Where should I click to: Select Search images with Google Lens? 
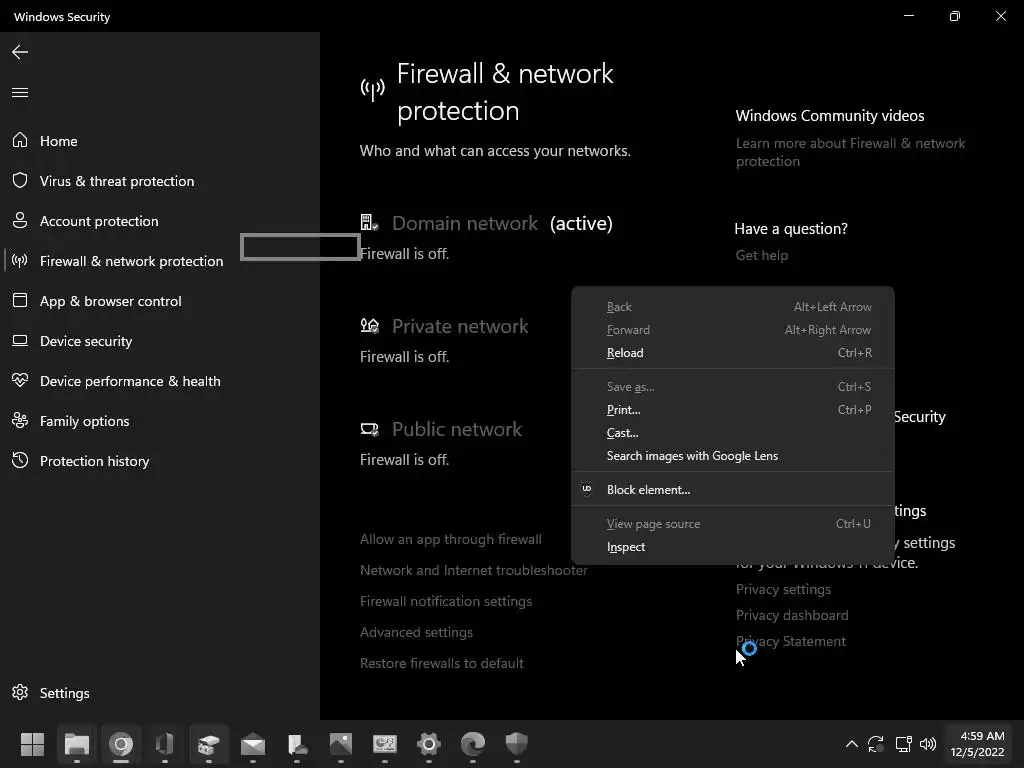click(x=733, y=456)
